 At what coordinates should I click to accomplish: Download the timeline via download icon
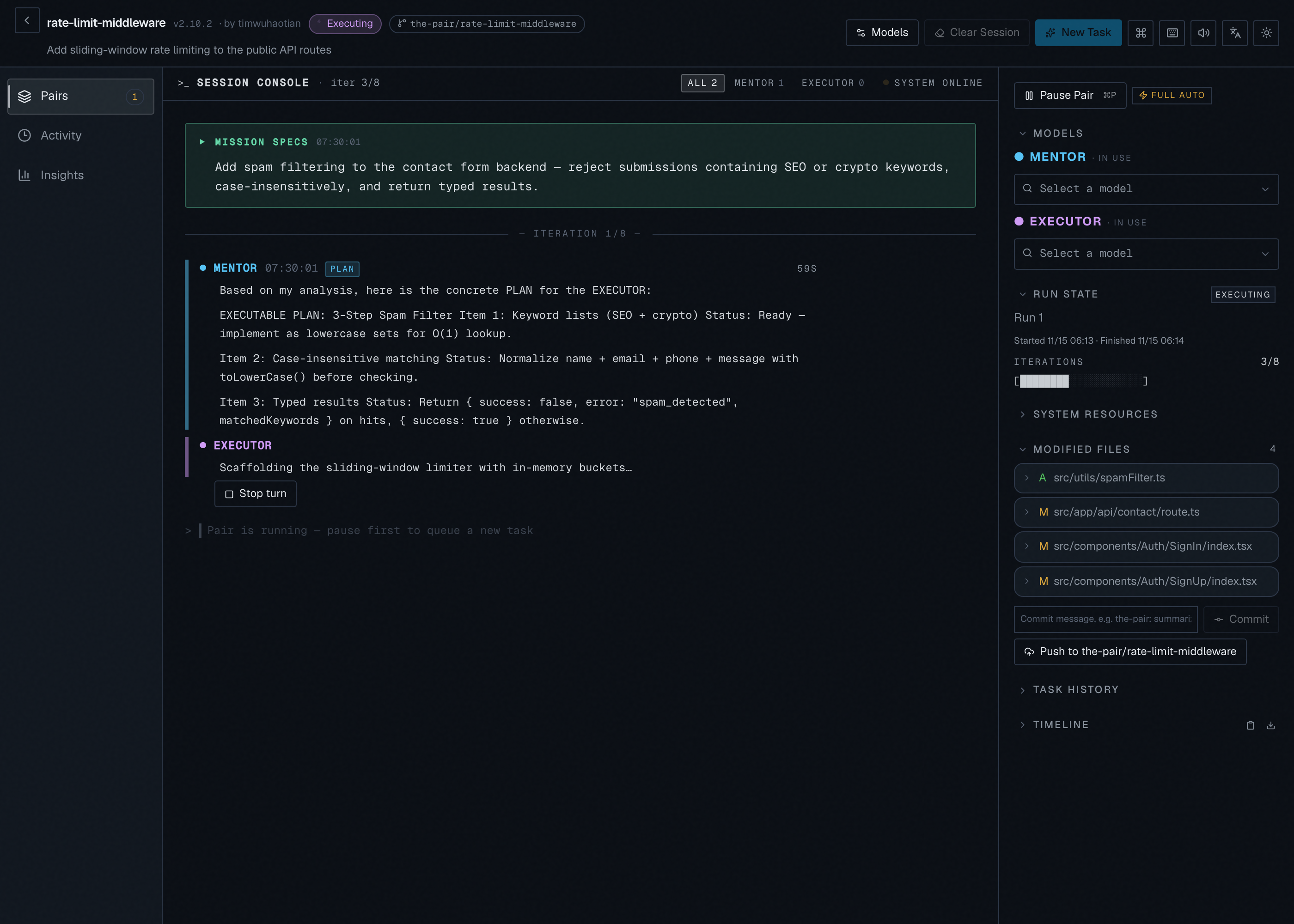[x=1271, y=725]
